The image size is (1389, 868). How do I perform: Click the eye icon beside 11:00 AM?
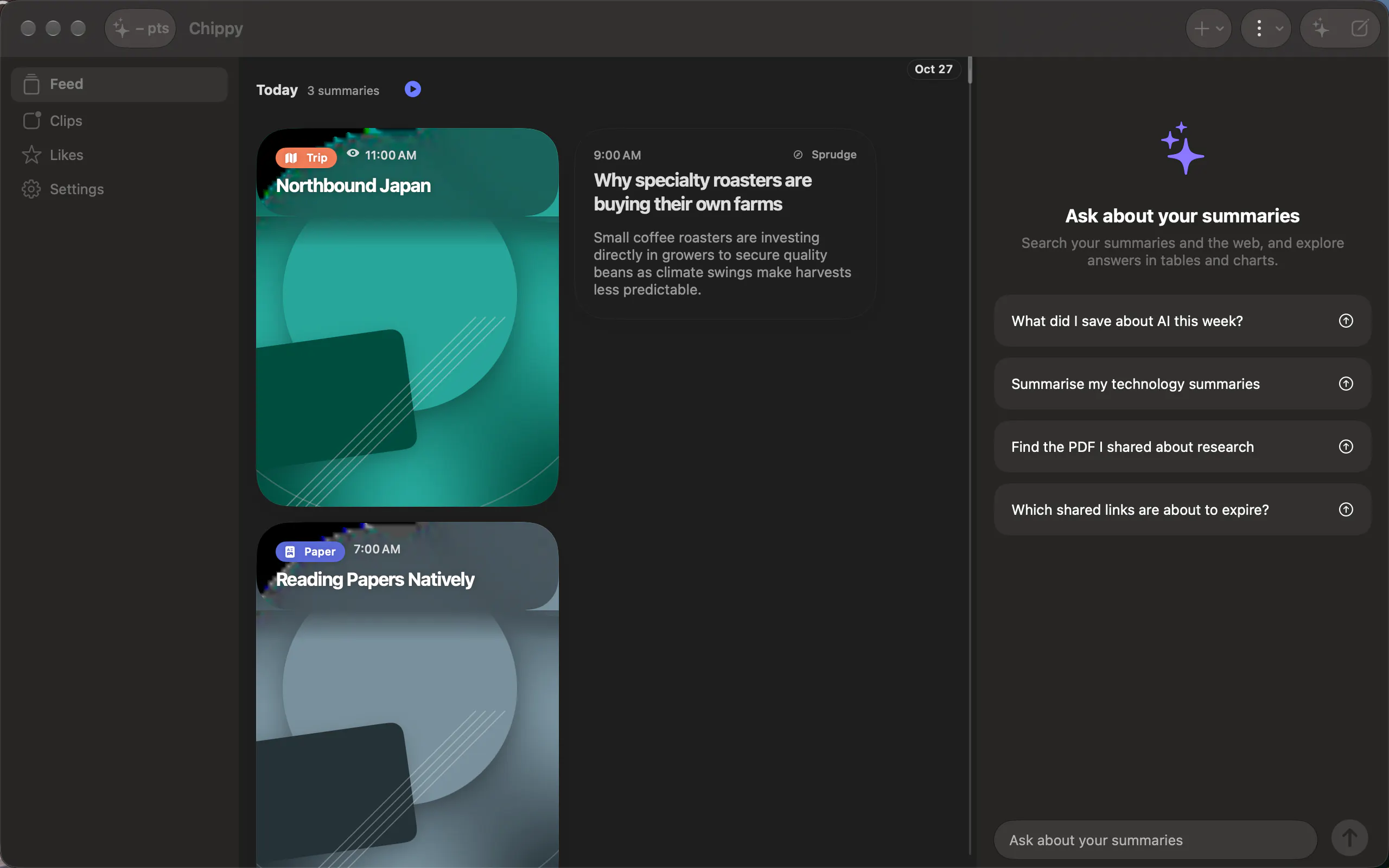353,152
